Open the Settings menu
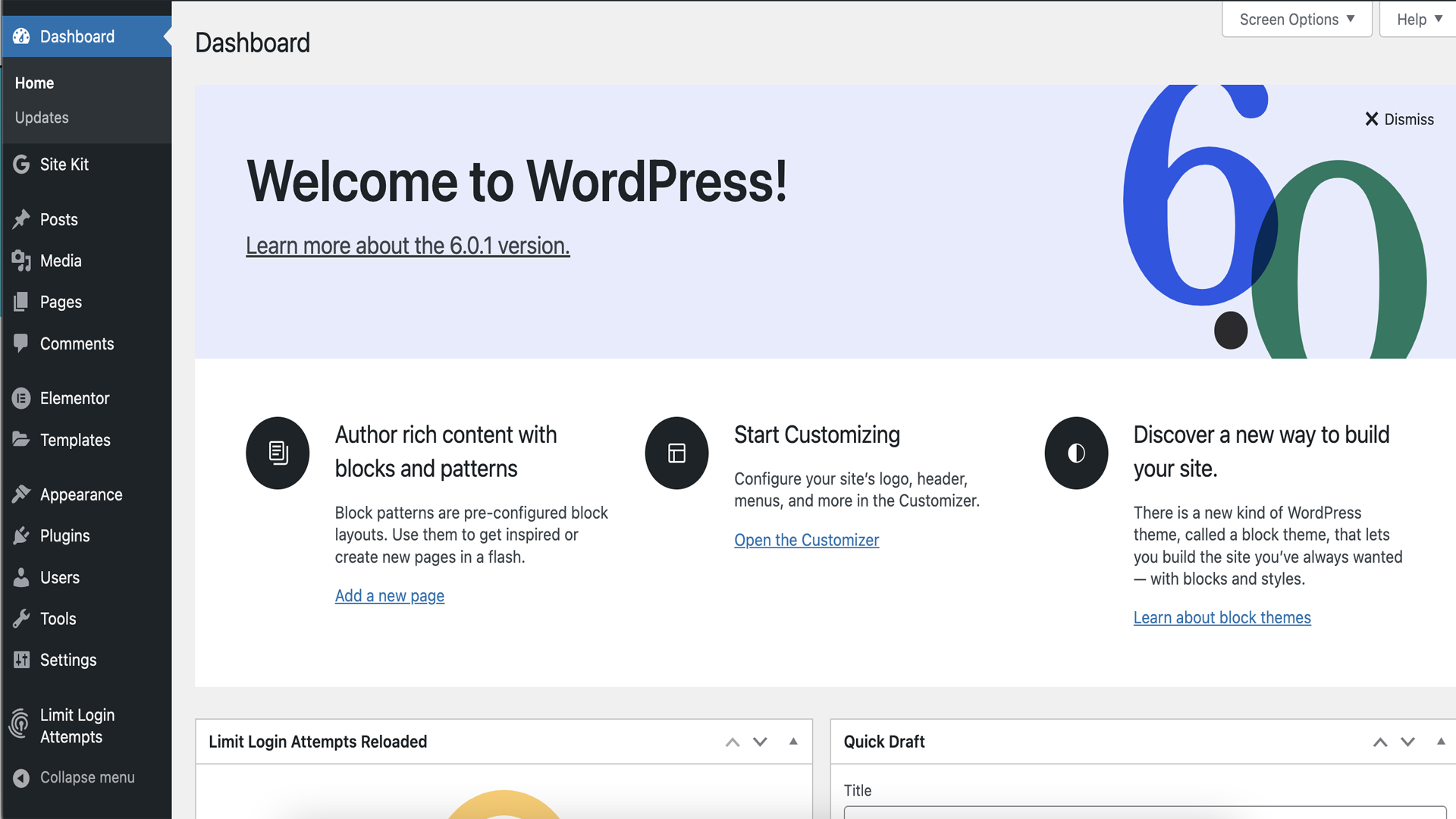 (x=67, y=660)
